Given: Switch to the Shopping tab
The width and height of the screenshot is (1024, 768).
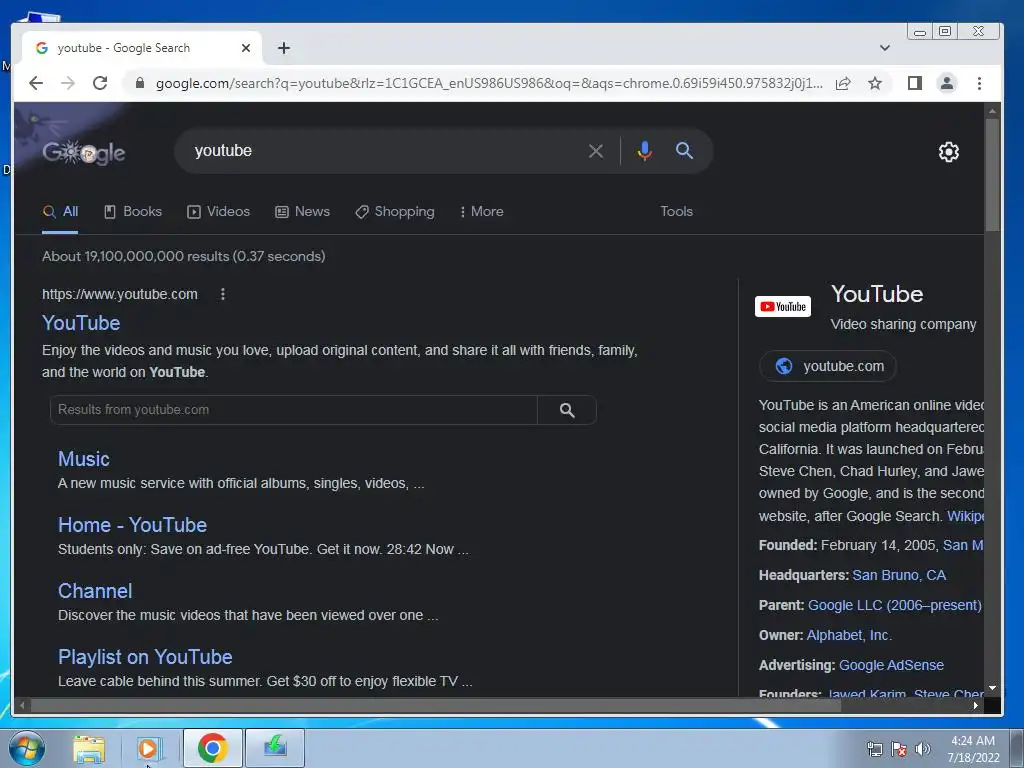Looking at the screenshot, I should click(x=395, y=212).
